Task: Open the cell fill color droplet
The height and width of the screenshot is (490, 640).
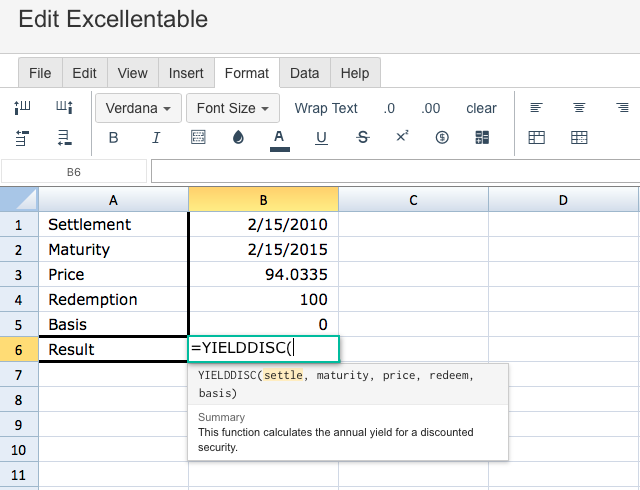Action: [x=238, y=138]
